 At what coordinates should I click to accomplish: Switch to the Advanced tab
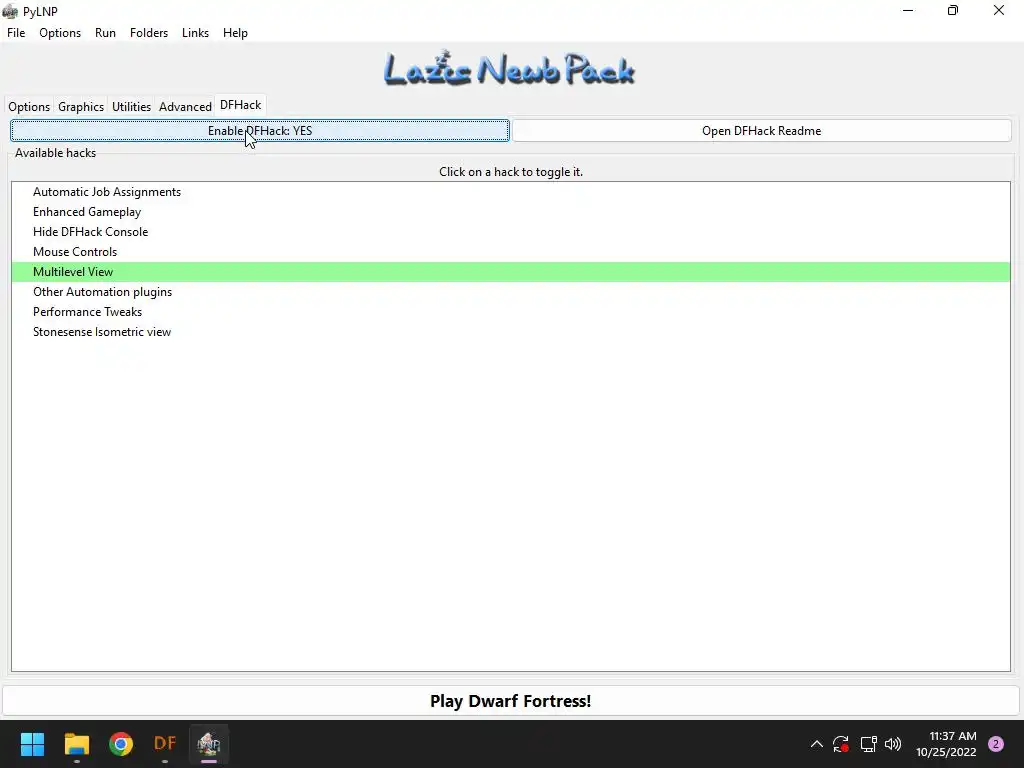click(x=185, y=106)
